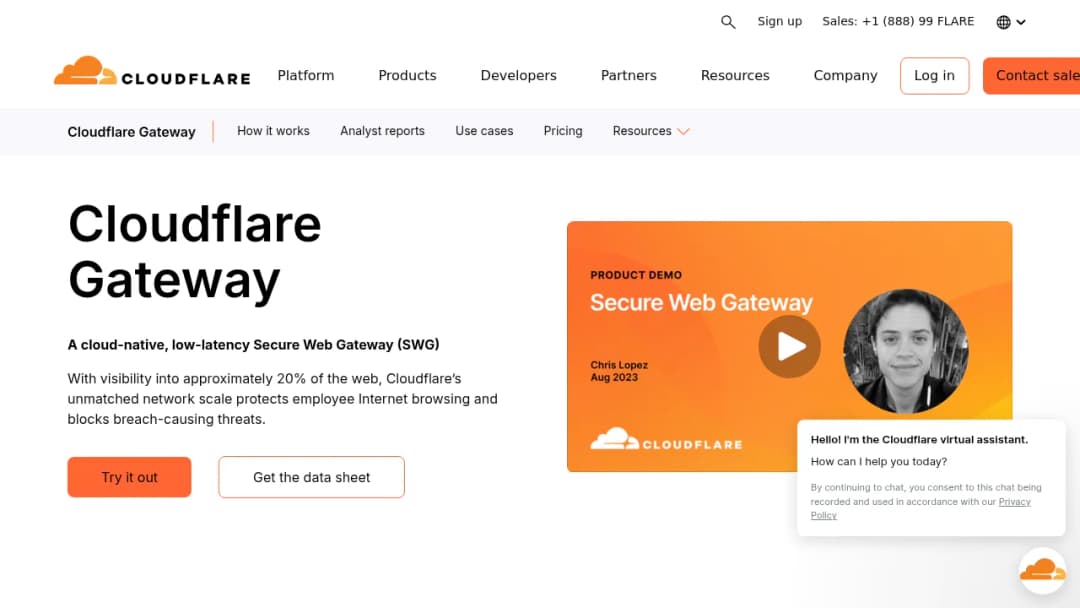
Task: Open the Privacy Policy link in chat
Action: (1015, 502)
